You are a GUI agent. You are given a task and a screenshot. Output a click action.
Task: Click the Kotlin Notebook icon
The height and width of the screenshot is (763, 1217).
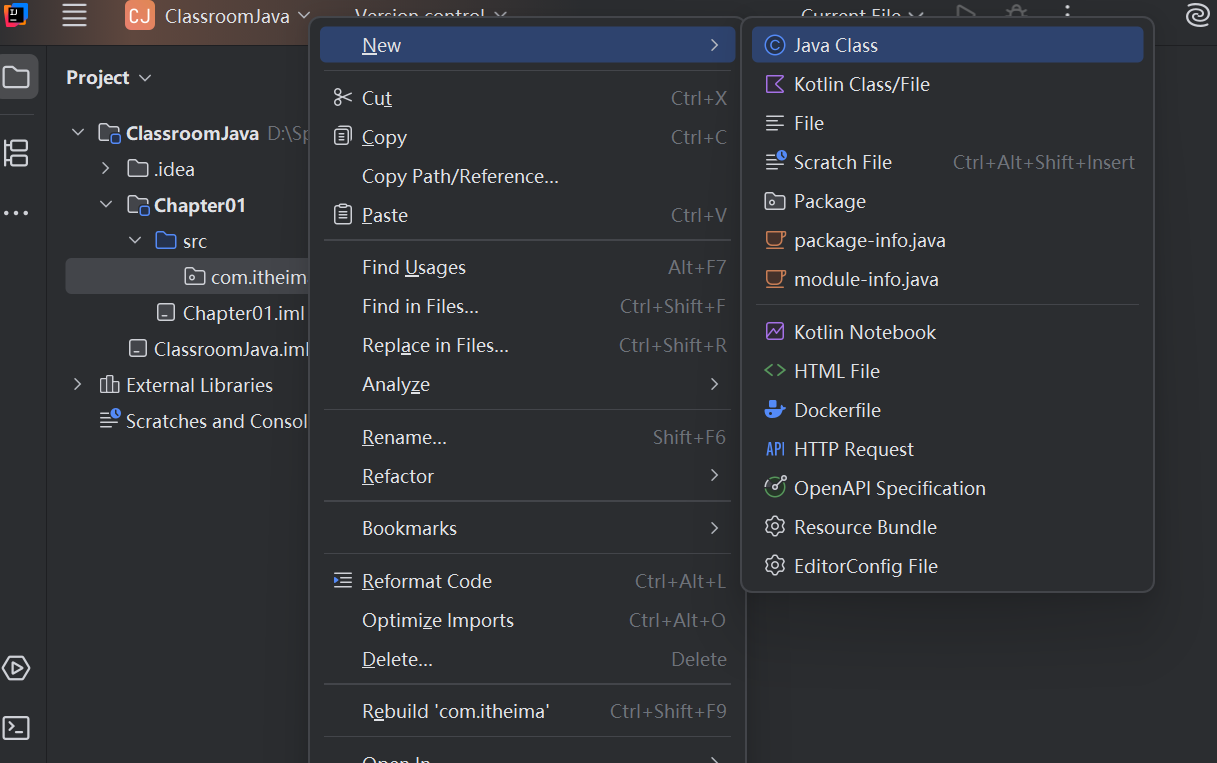[774, 331]
